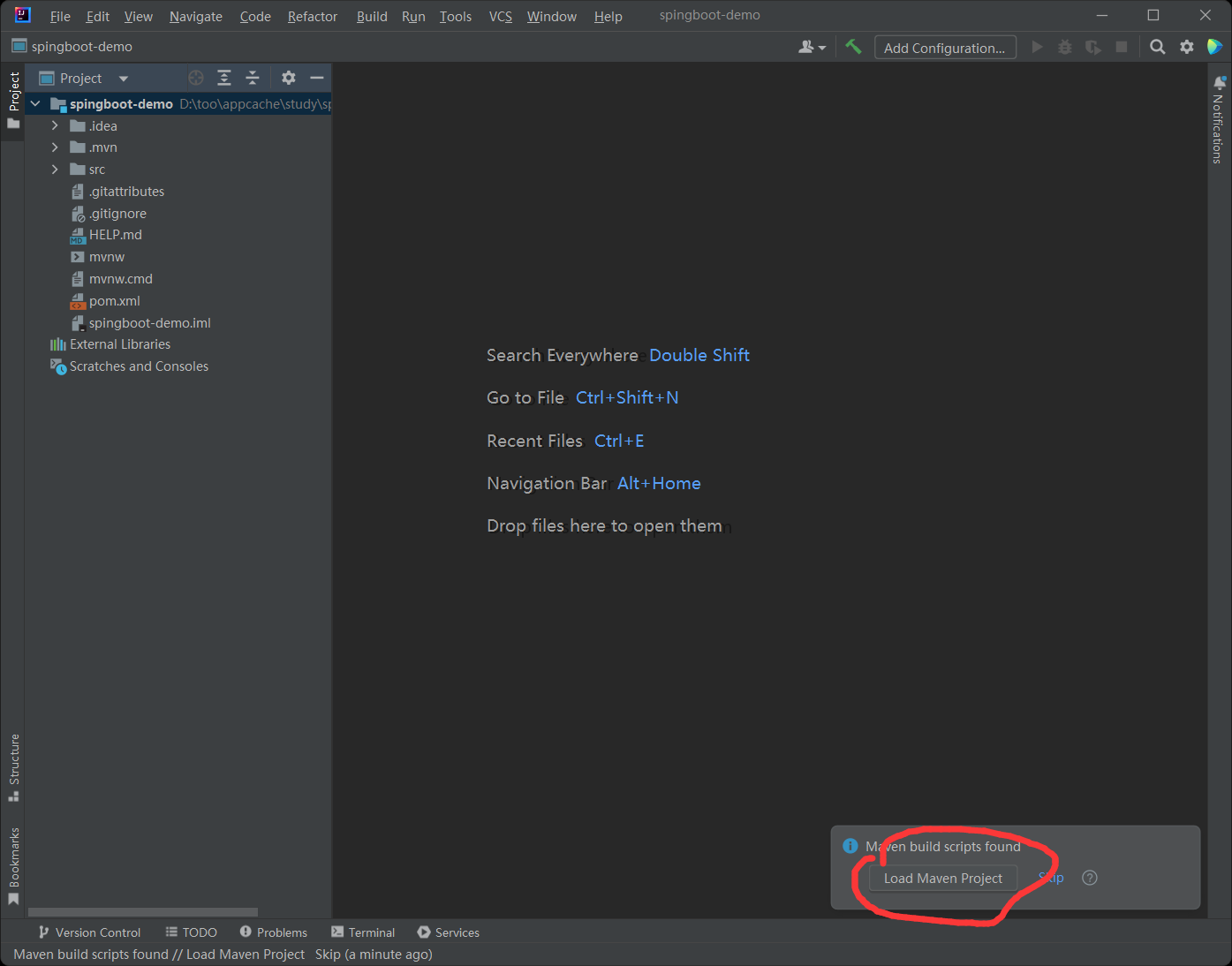Open the Navigate menu
Viewport: 1232px width, 966px height.
click(196, 16)
